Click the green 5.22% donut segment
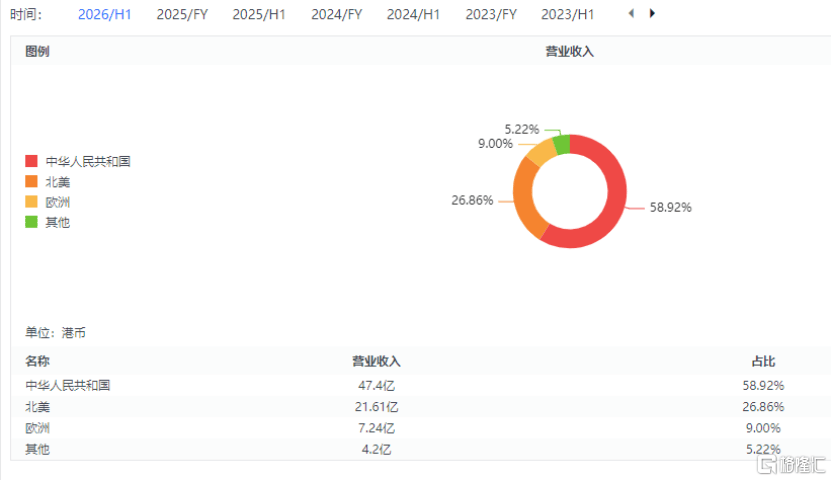The image size is (832, 481). coord(562,145)
